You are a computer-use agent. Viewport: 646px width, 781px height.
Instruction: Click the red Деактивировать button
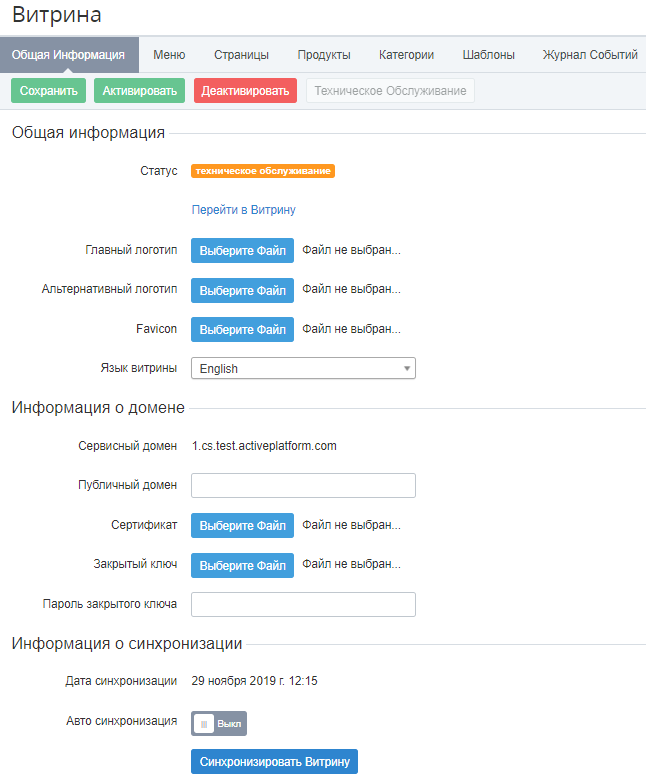246,91
